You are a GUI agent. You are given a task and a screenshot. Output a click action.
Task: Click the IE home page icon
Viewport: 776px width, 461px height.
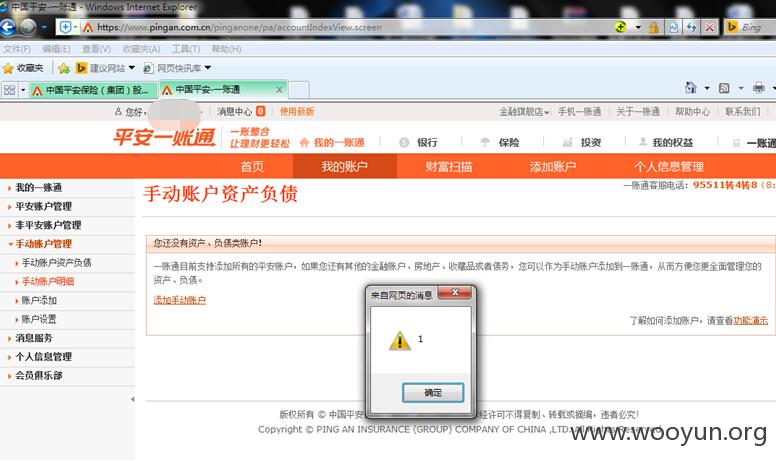pyautogui.click(x=691, y=88)
